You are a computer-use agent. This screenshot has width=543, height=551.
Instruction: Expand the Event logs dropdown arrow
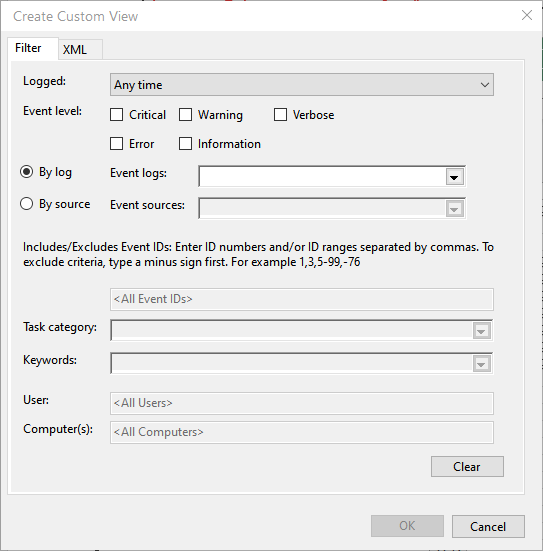tap(454, 177)
